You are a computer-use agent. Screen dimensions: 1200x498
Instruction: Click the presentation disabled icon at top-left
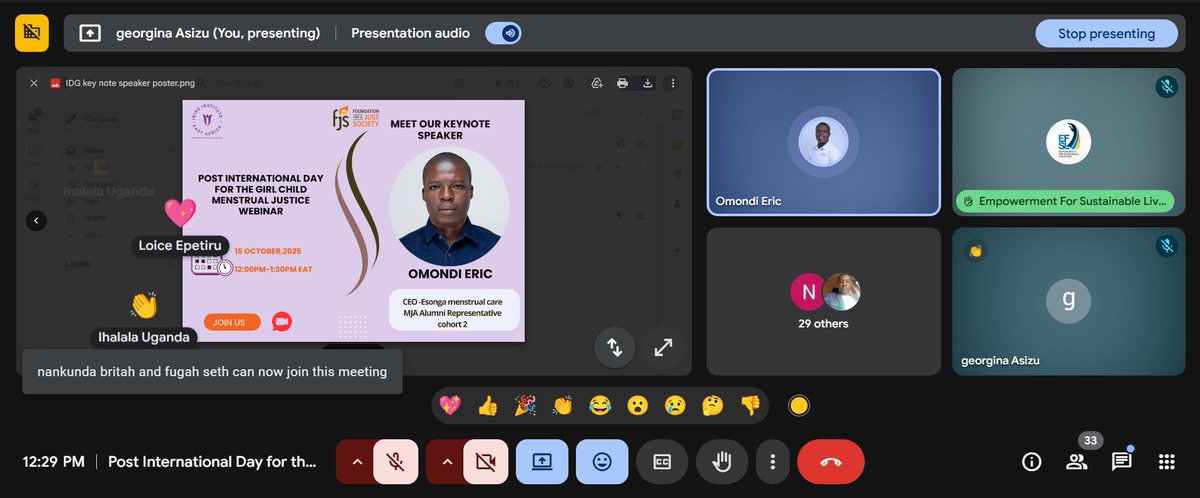[x=32, y=33]
